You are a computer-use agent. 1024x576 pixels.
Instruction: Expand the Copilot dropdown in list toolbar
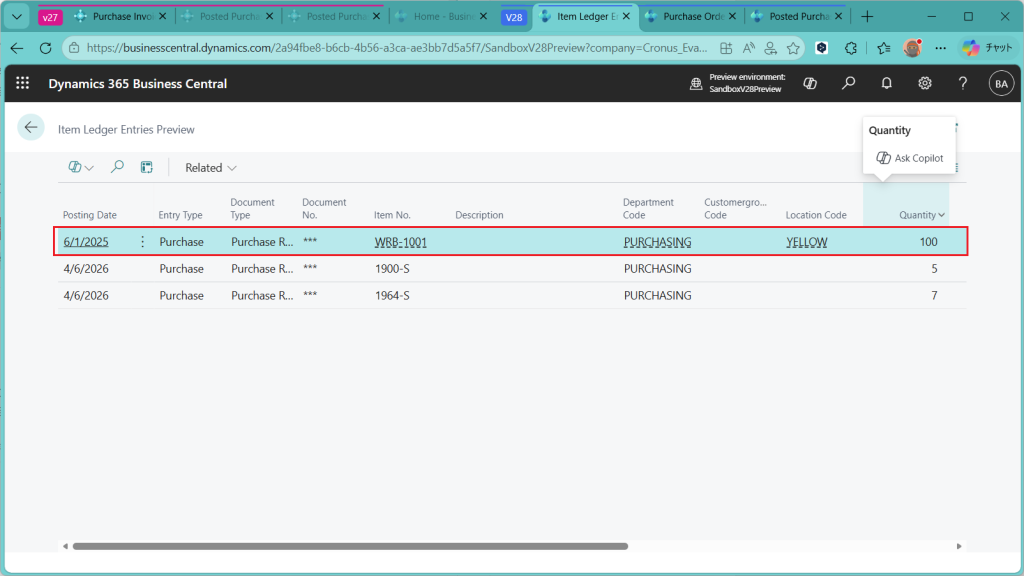click(x=81, y=168)
